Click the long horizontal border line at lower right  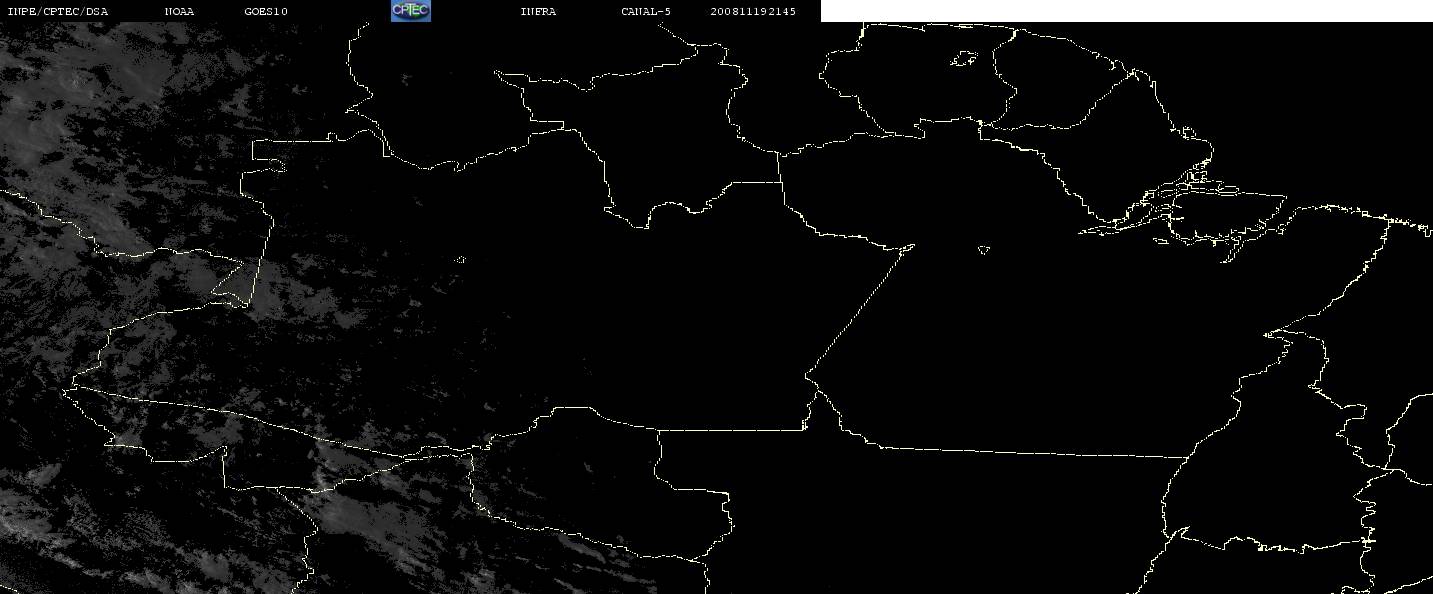click(1030, 452)
